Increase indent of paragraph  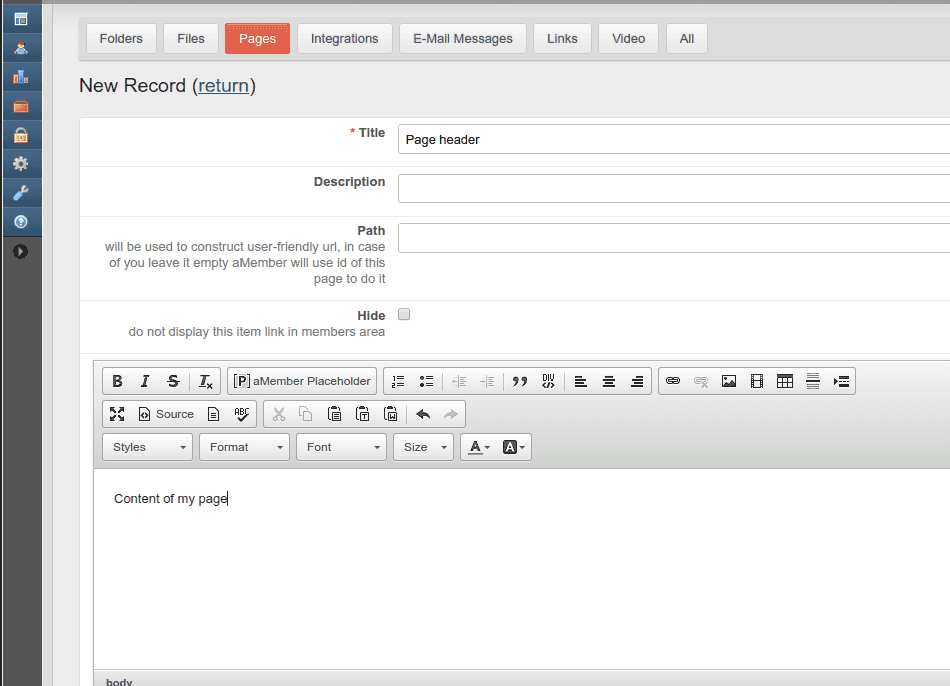[487, 381]
